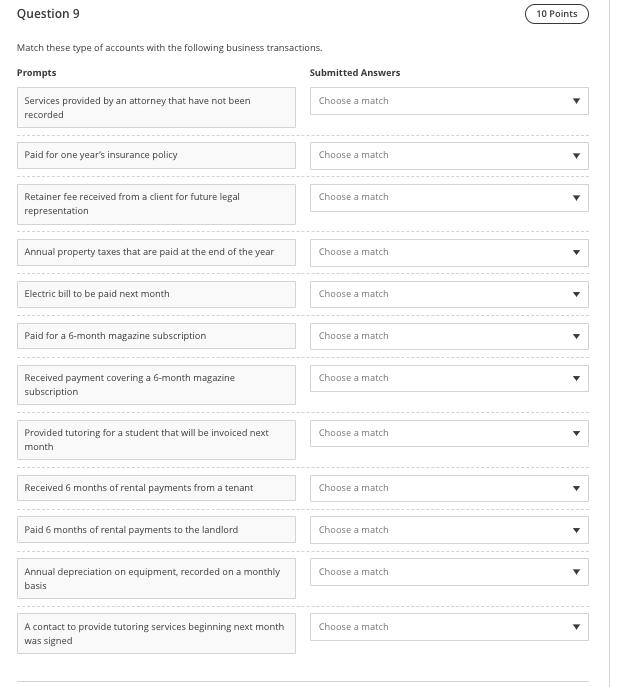Click the 10 Points badge
This screenshot has height=687, width=630.
[556, 14]
